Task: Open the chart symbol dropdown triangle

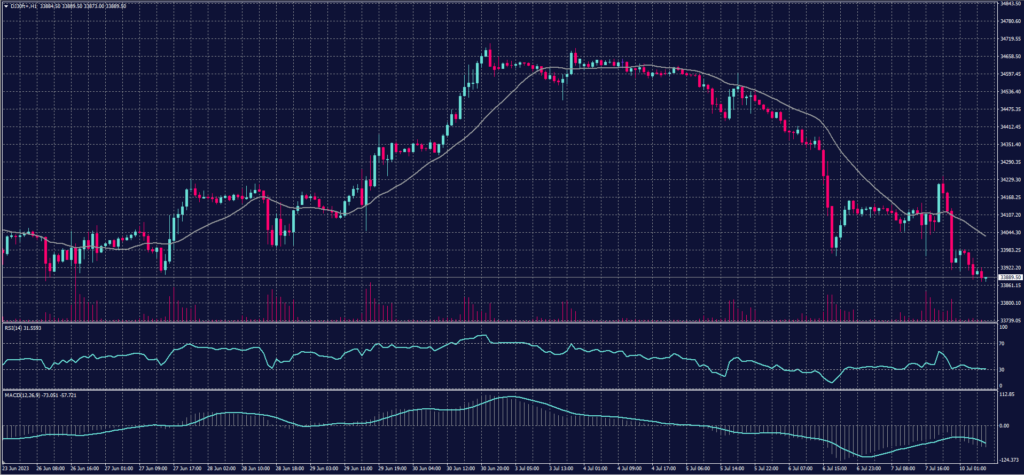Action: 5,5
